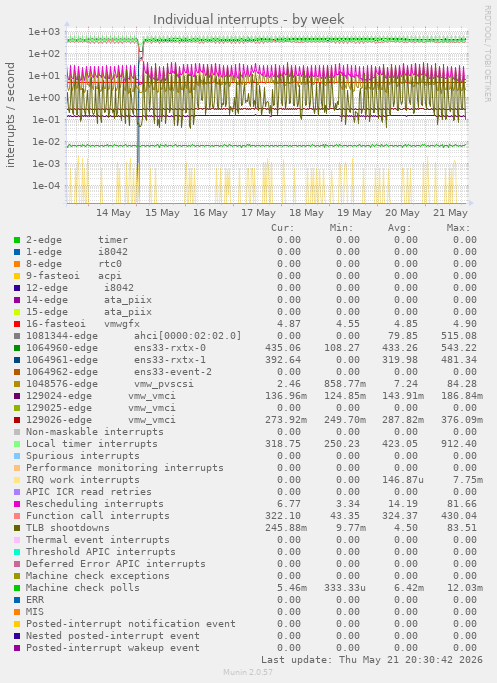Click the gray ahci legend color square
This screenshot has width=497, height=683.
click(x=17, y=336)
